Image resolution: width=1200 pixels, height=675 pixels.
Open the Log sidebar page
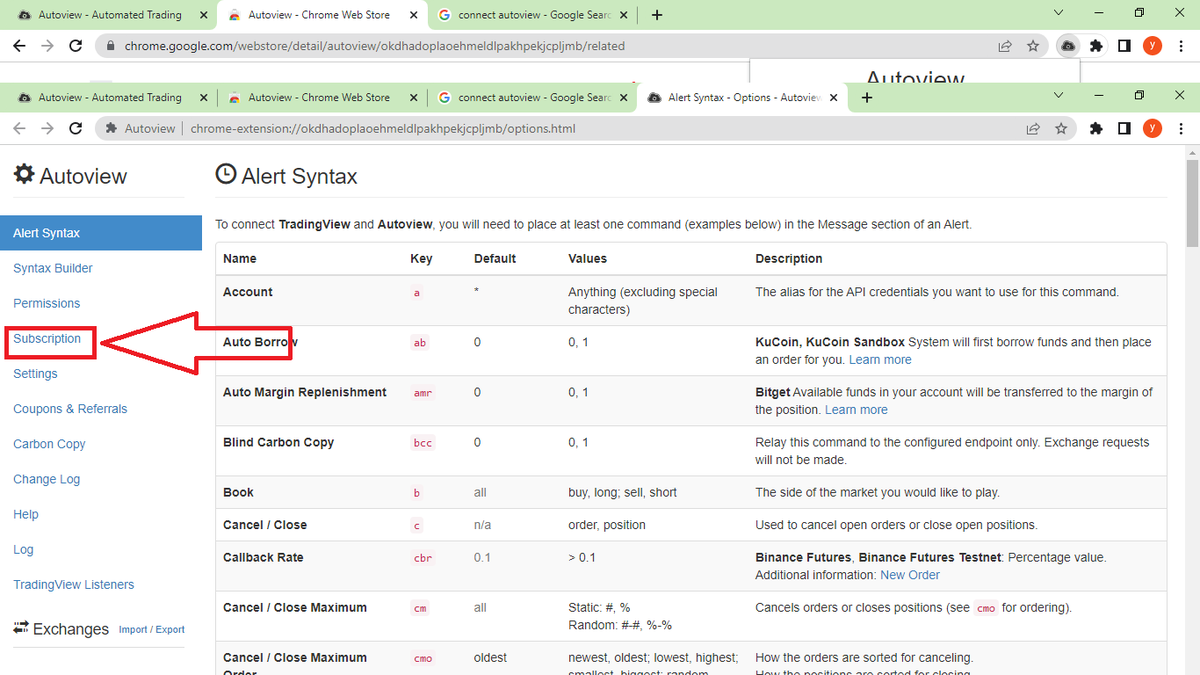pos(23,549)
